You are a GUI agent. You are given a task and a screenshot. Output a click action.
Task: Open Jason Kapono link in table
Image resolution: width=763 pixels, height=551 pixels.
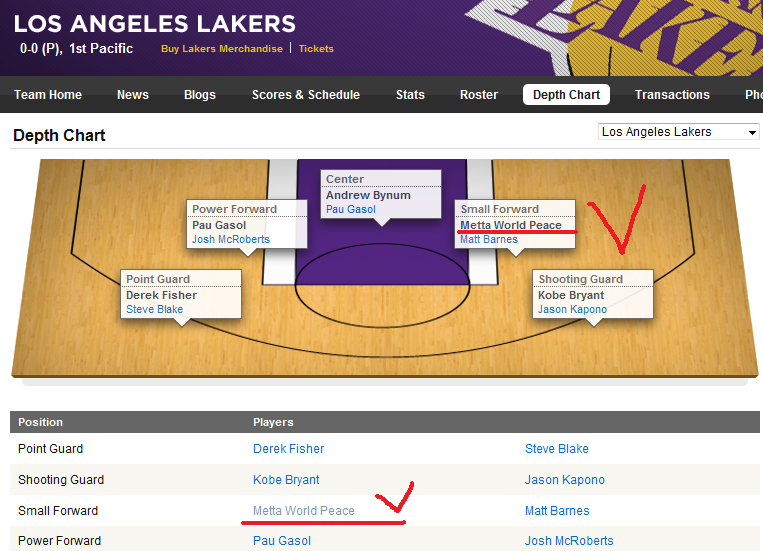[x=564, y=480]
